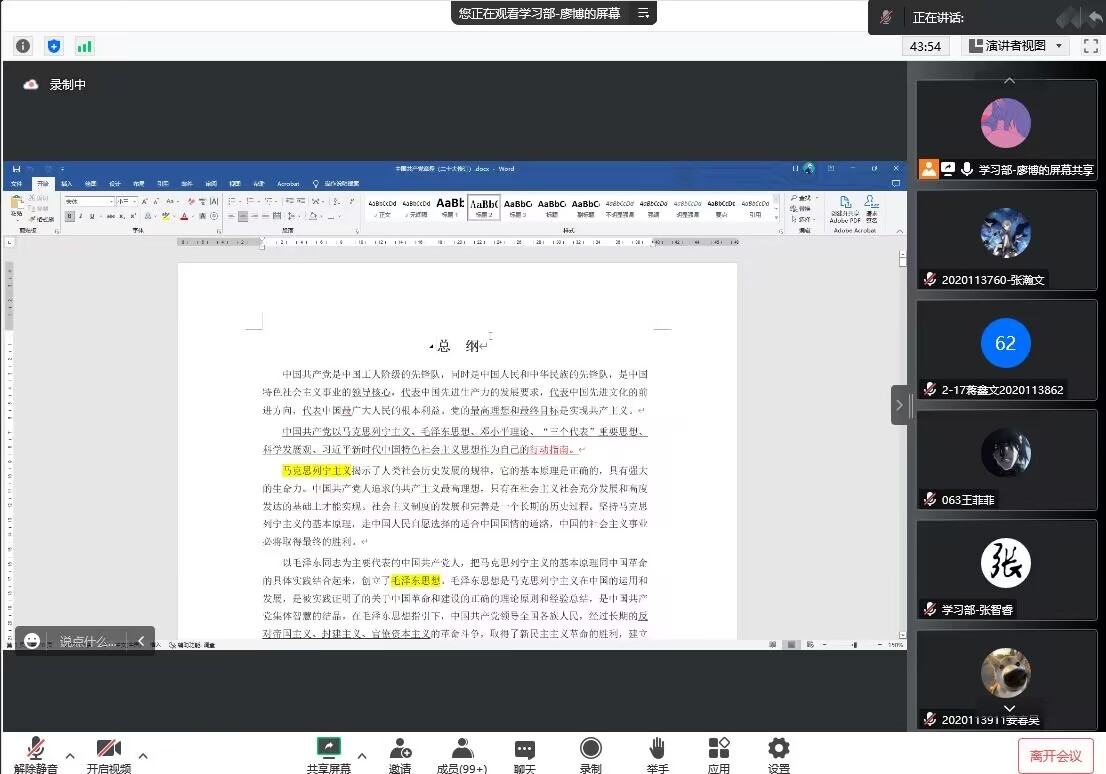
Task: Click the blue security shield icon
Action: pyautogui.click(x=54, y=46)
